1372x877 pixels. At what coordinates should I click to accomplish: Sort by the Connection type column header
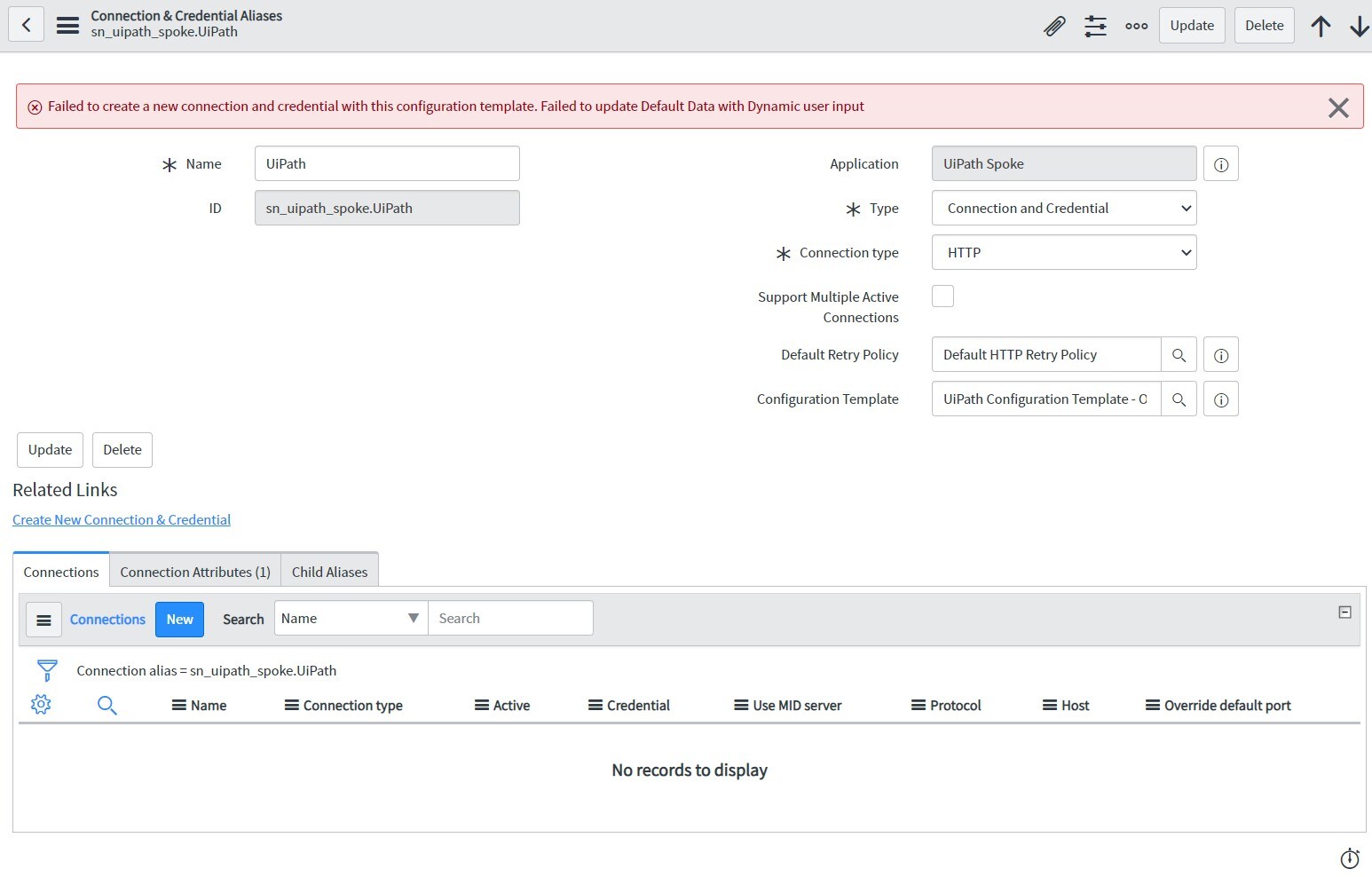click(x=353, y=706)
